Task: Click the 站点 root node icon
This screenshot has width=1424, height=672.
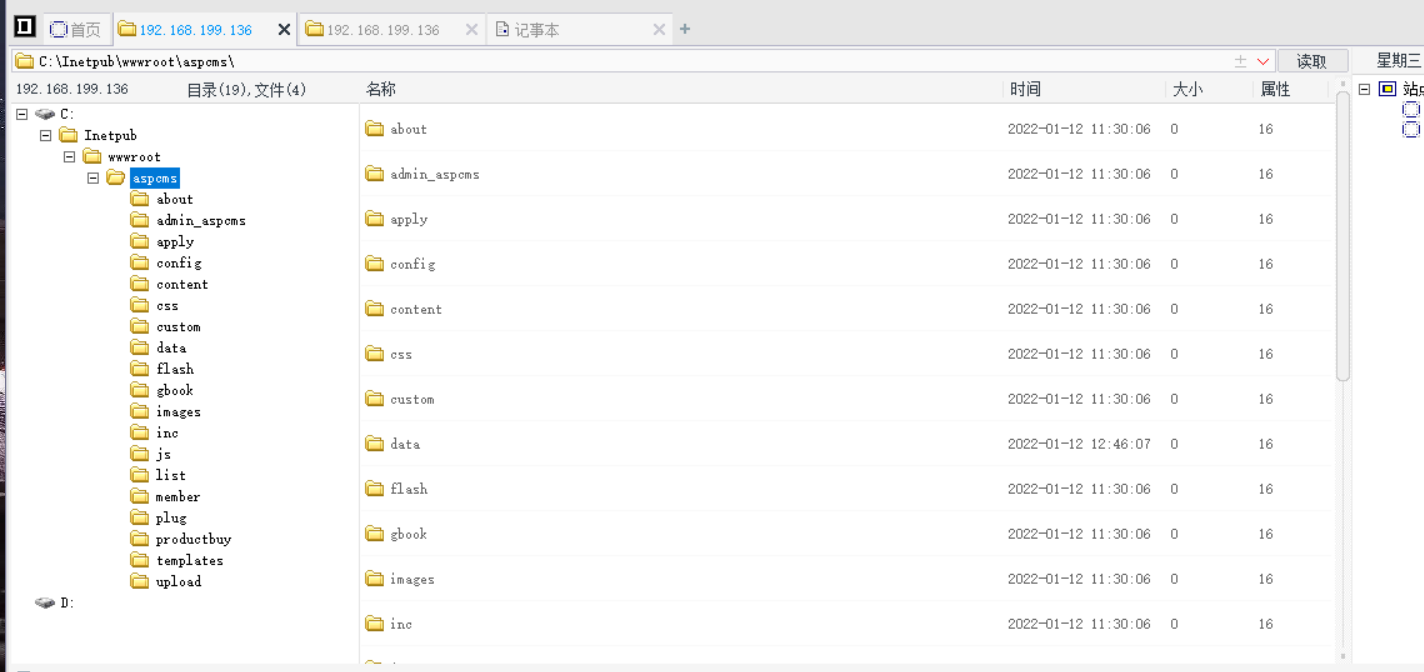Action: coord(1387,89)
